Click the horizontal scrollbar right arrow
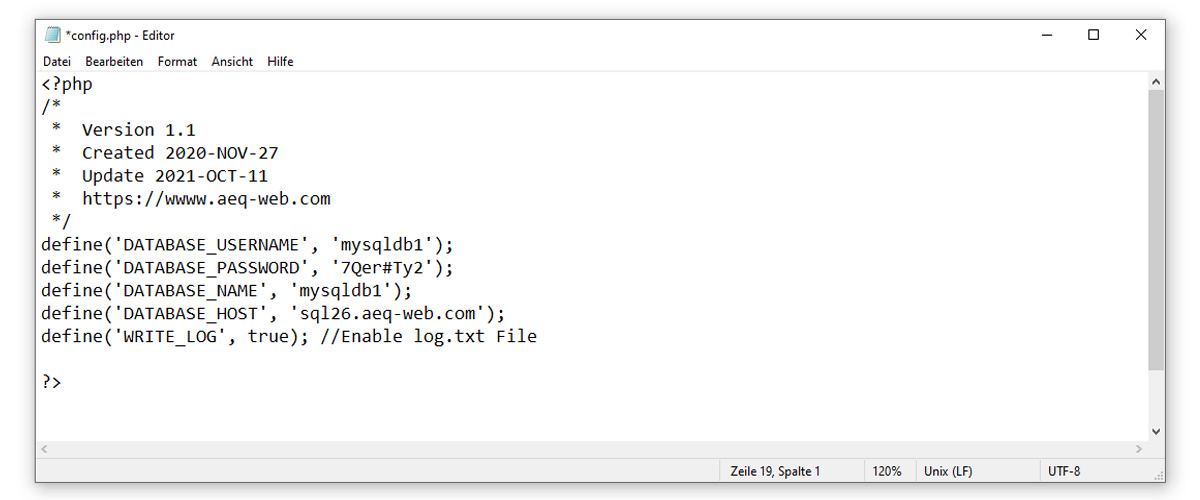 [1139, 449]
